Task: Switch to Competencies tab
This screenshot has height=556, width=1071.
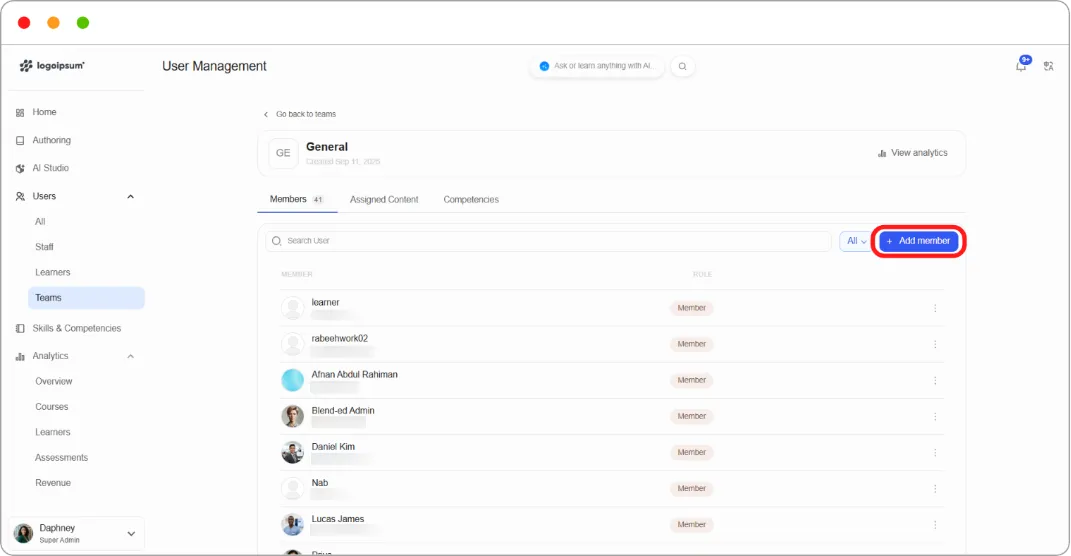Action: 471,199
